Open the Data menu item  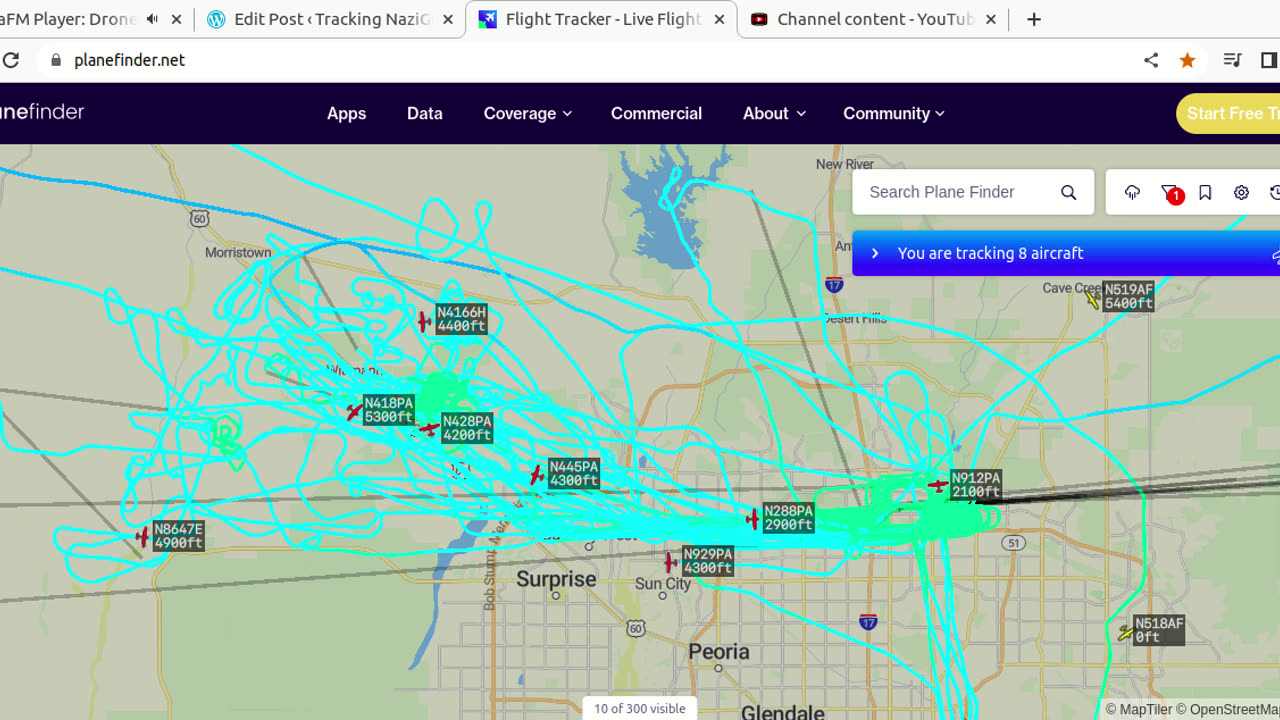click(x=424, y=113)
